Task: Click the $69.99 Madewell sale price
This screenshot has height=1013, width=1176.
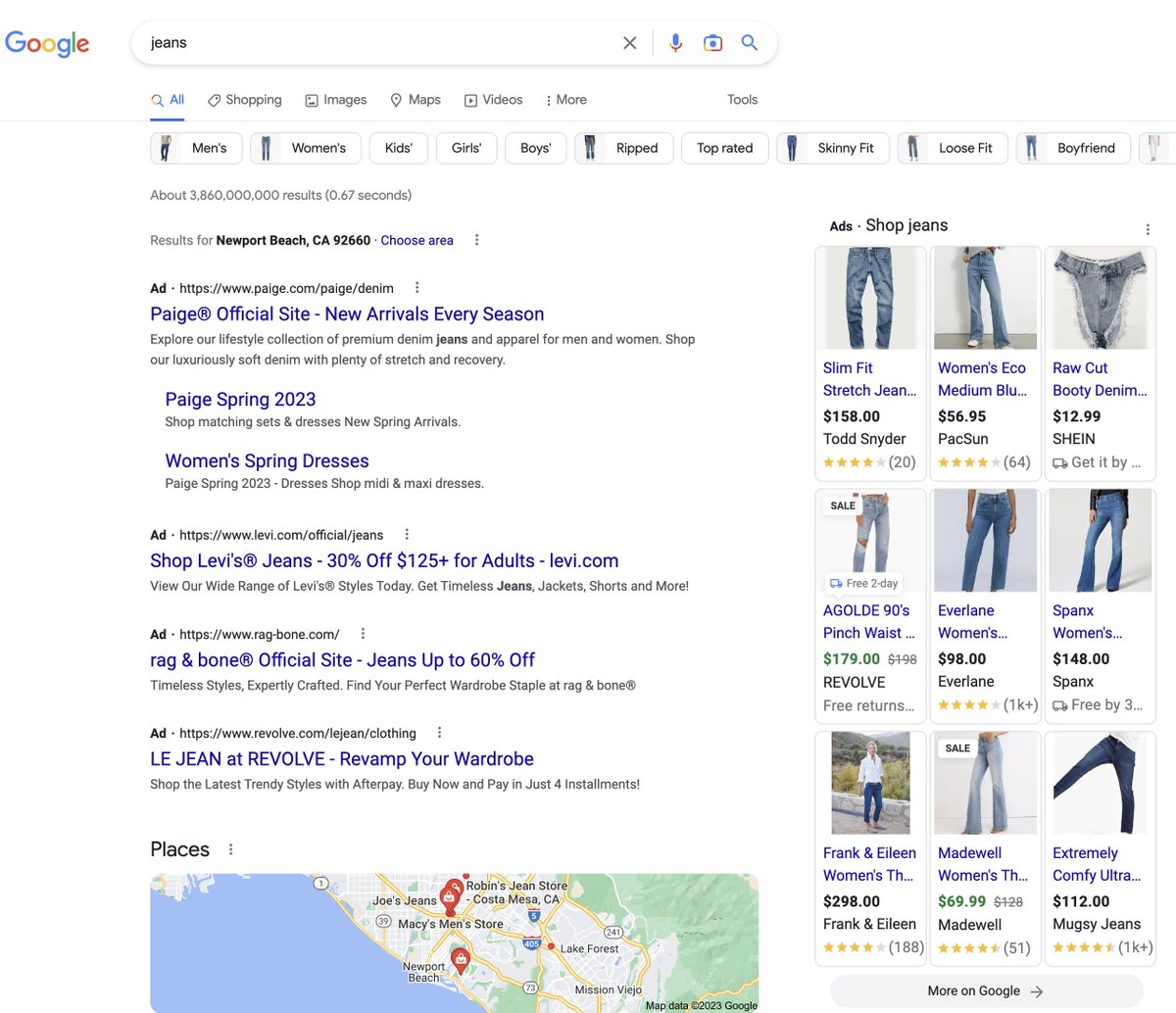Action: coord(961,901)
